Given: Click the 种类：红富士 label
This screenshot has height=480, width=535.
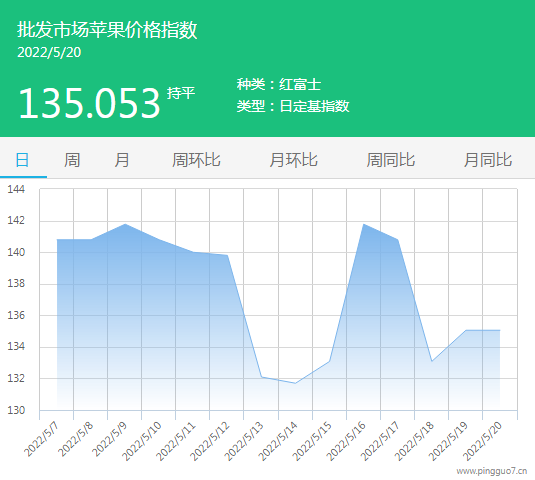Looking at the screenshot, I should click(x=279, y=84).
